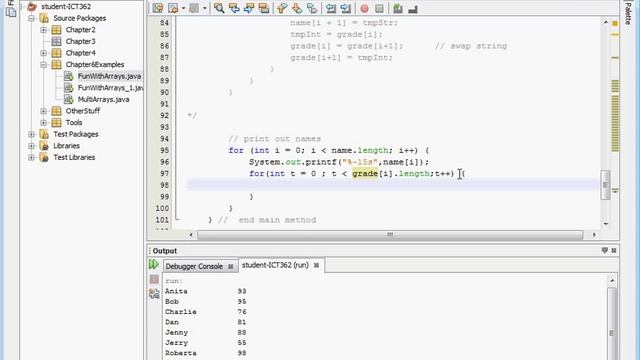Toggle breakpoint at line number 97
Image resolution: width=640 pixels, height=360 pixels.
(x=164, y=173)
